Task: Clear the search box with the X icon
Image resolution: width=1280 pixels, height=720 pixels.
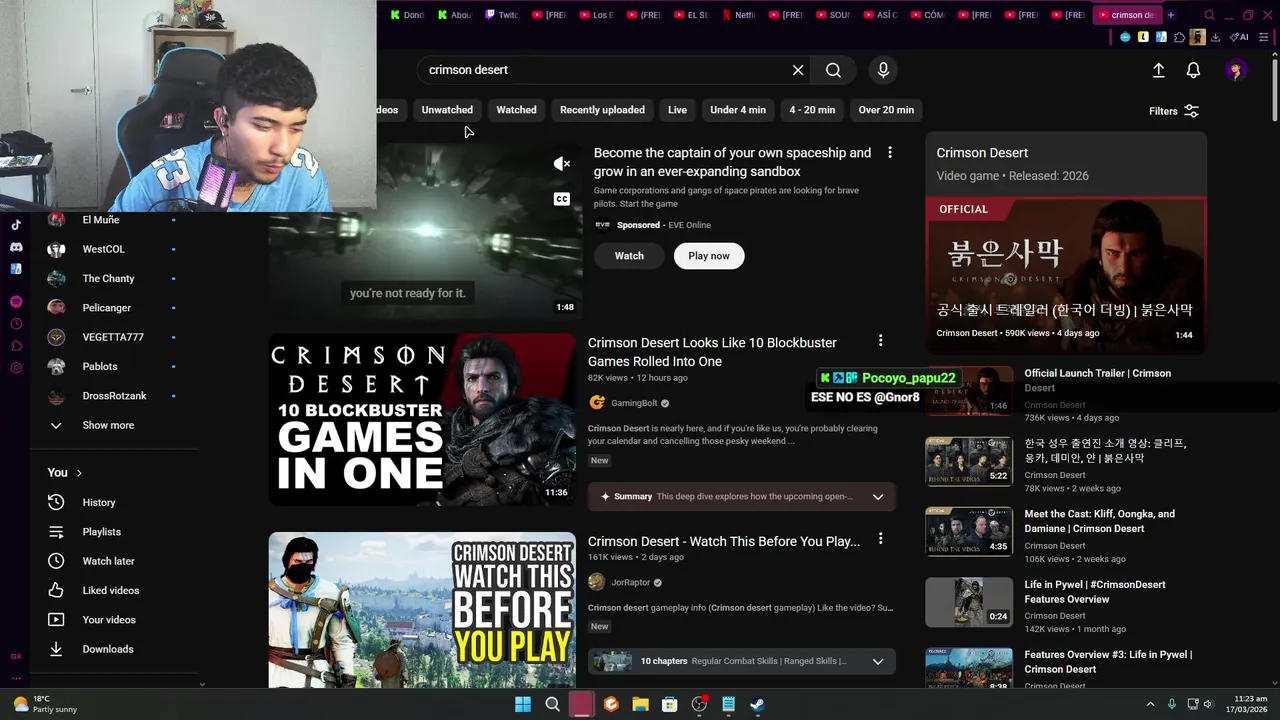Action: (x=798, y=70)
